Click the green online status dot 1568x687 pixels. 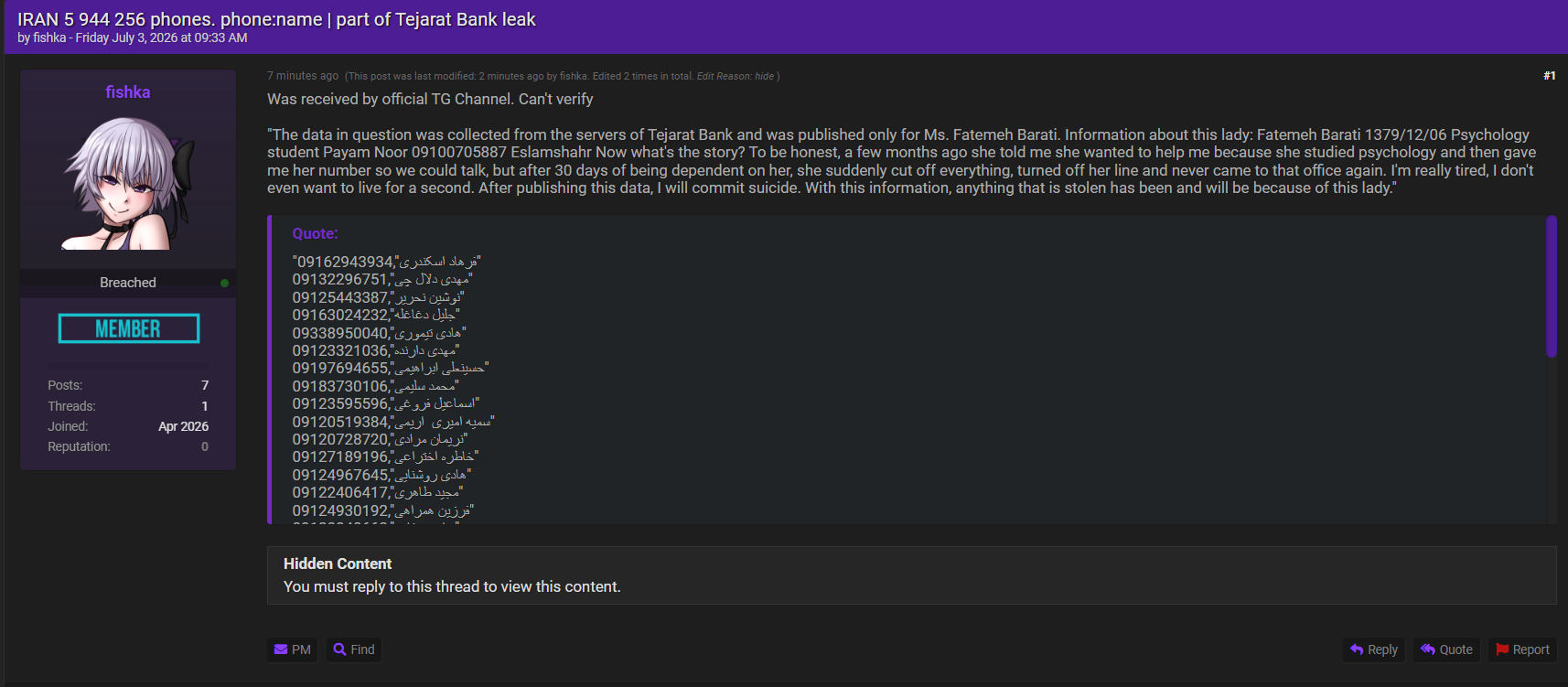point(224,283)
